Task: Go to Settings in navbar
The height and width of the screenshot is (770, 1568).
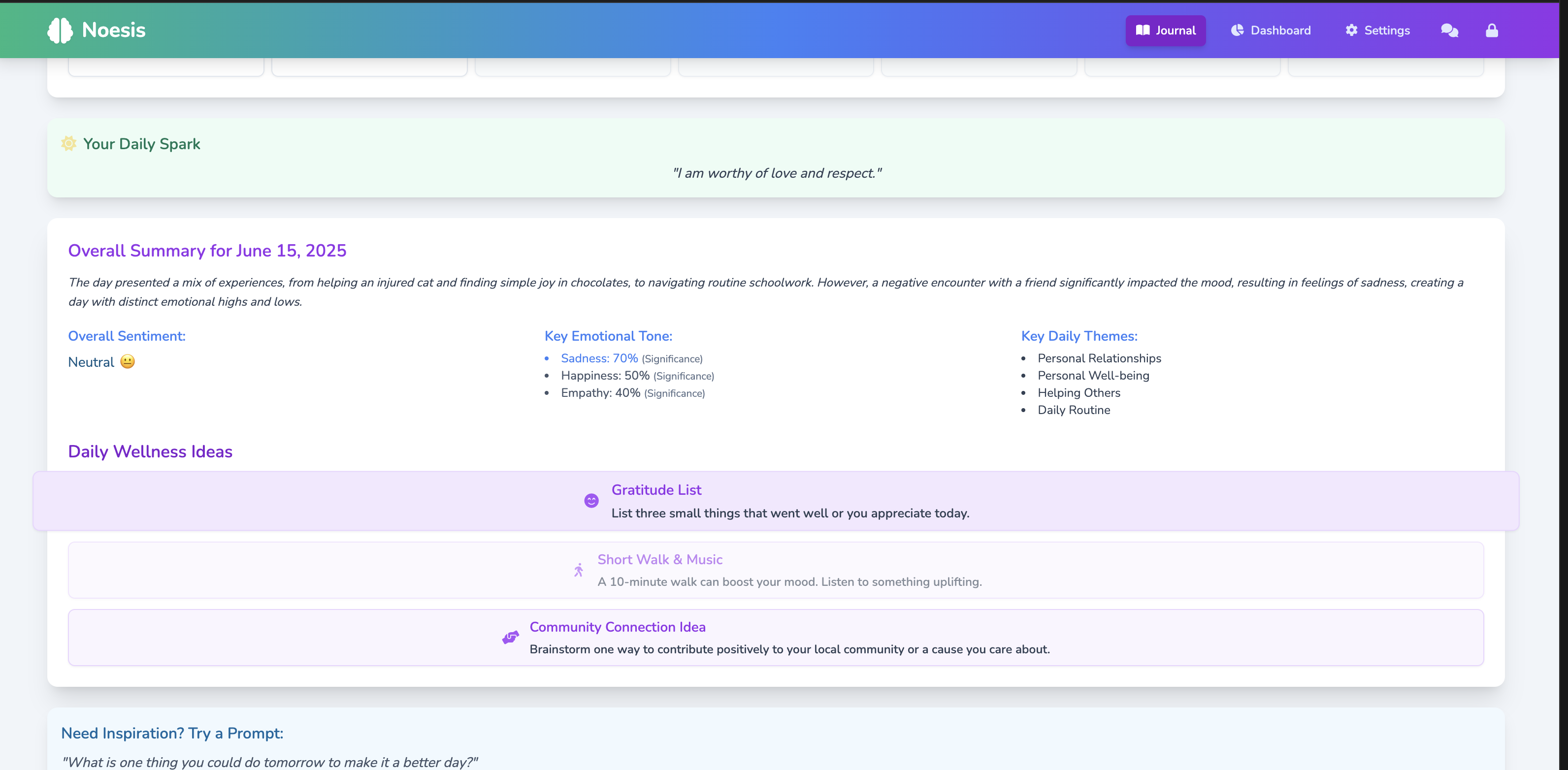Action: (1377, 30)
